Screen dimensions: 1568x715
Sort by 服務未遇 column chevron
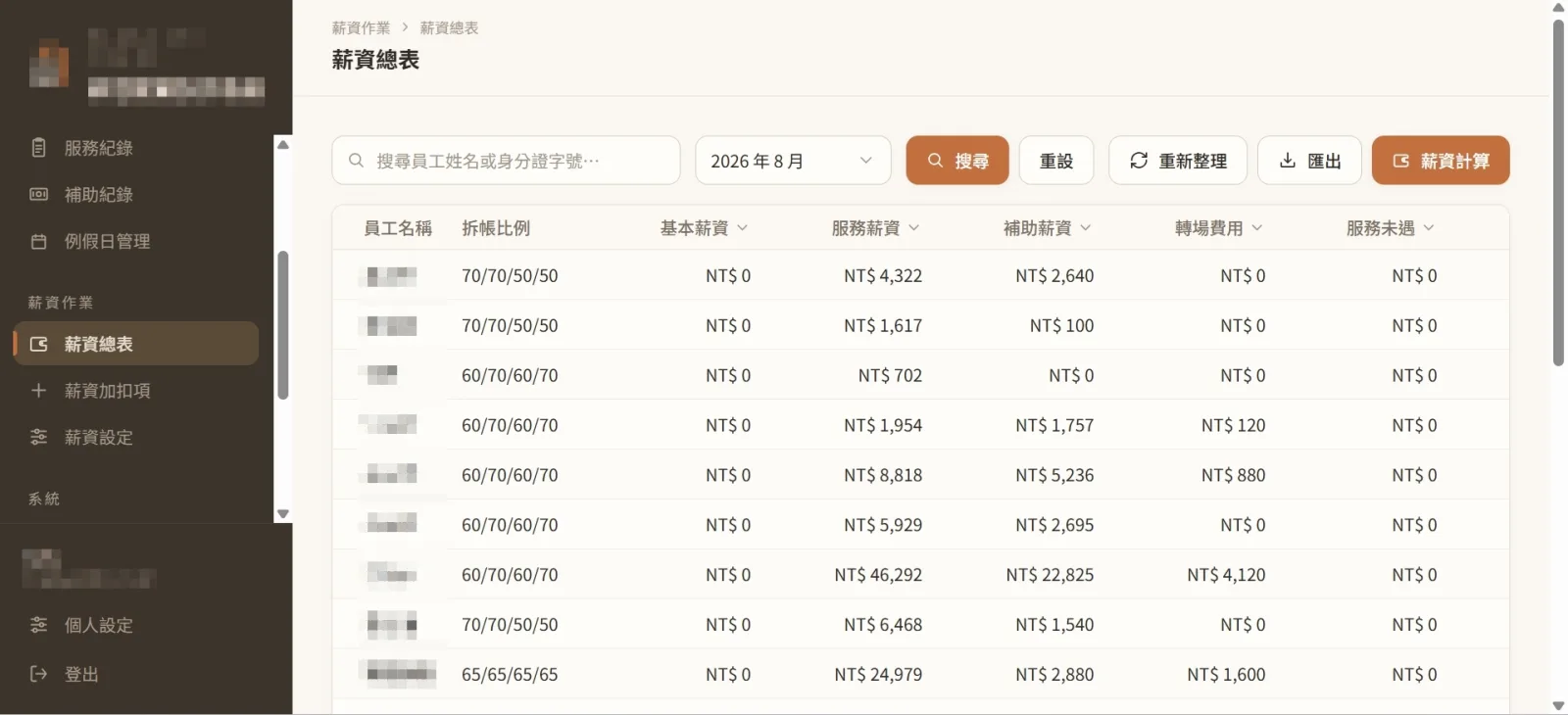[1429, 228]
